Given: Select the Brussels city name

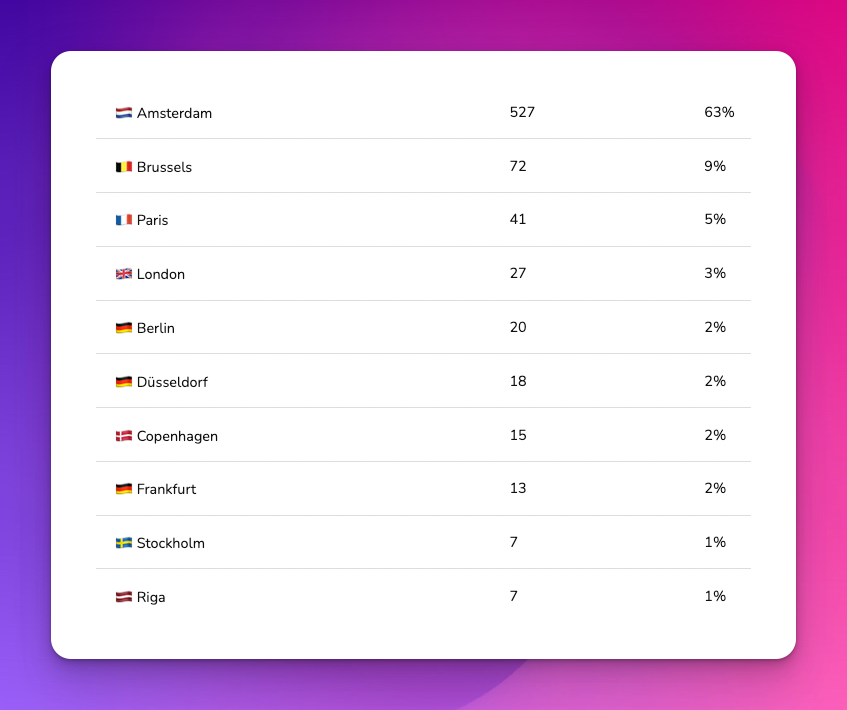Looking at the screenshot, I should [x=164, y=167].
